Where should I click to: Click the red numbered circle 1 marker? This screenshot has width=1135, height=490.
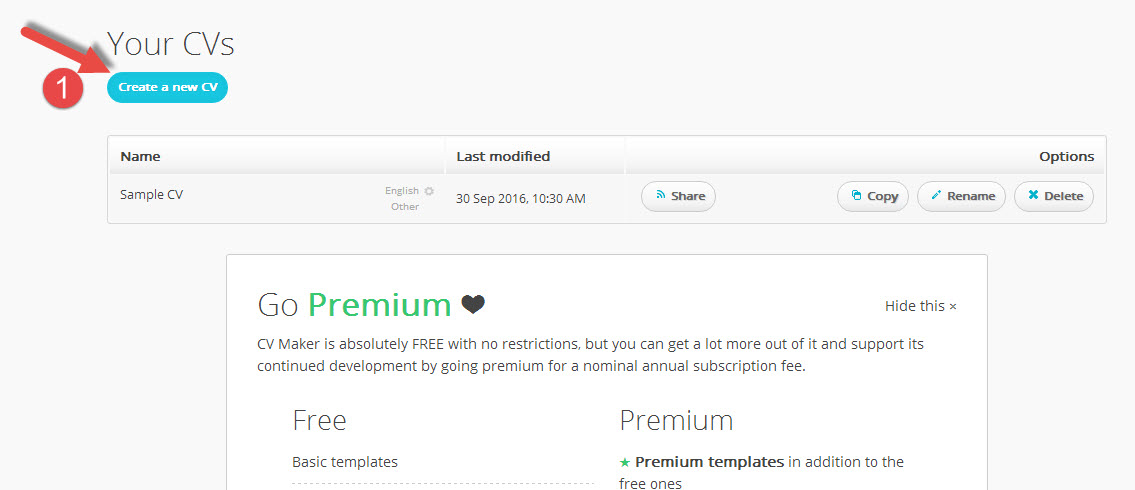click(62, 88)
